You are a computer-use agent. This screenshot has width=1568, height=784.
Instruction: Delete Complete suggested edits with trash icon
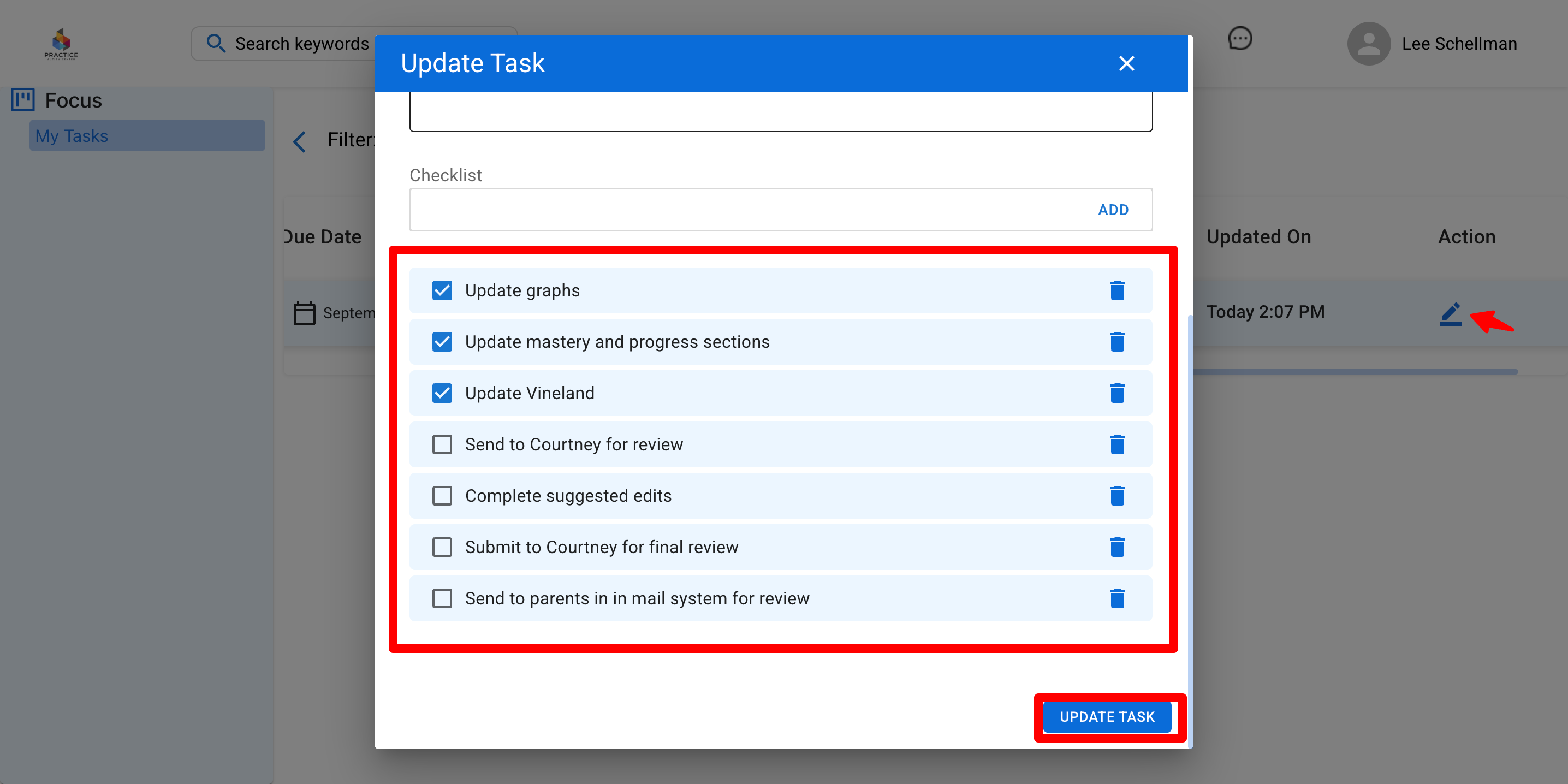(1117, 496)
